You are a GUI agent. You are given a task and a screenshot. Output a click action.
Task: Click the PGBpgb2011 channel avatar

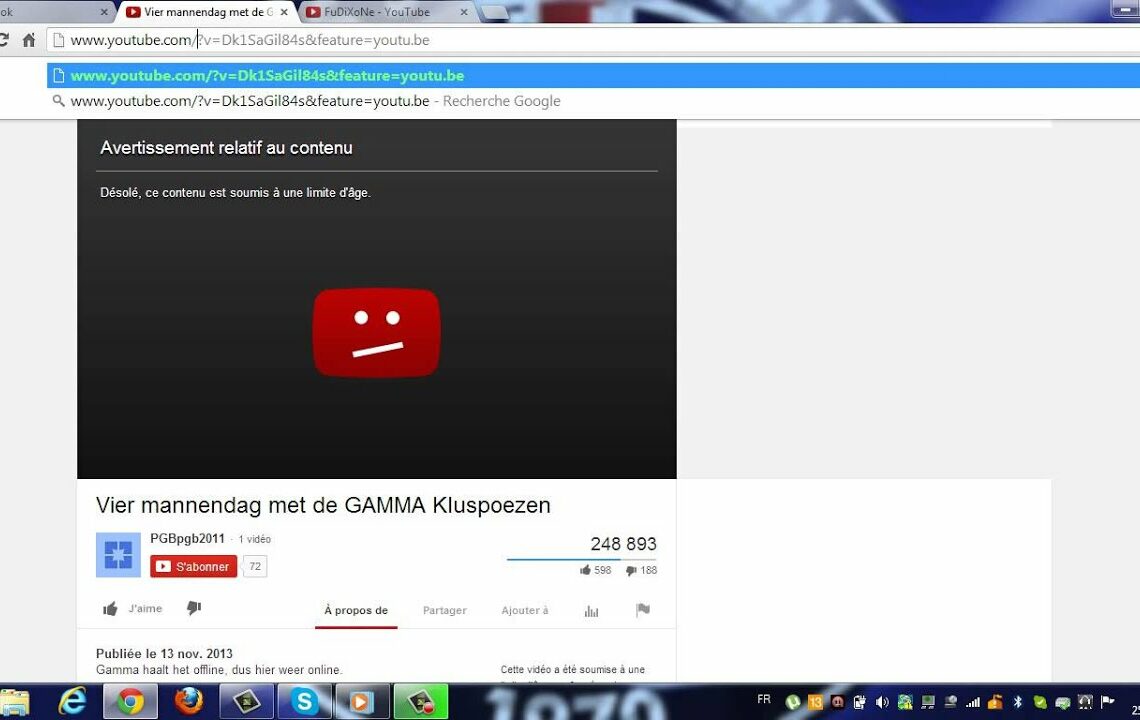pyautogui.click(x=118, y=555)
